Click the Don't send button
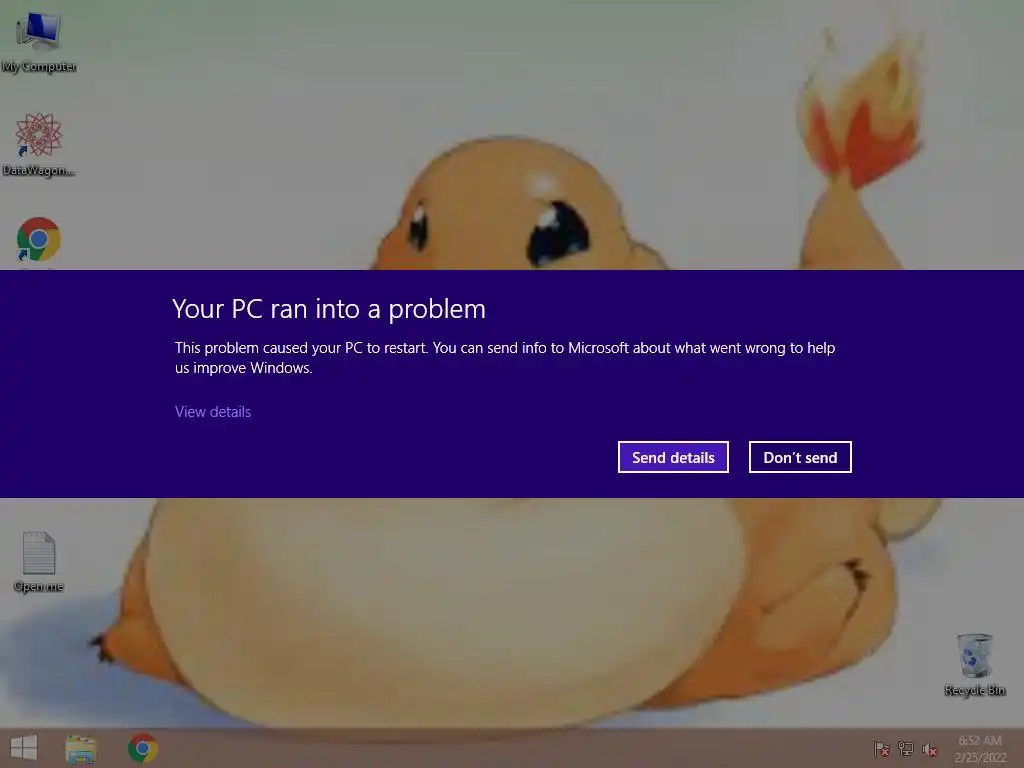The image size is (1024, 768). [800, 457]
